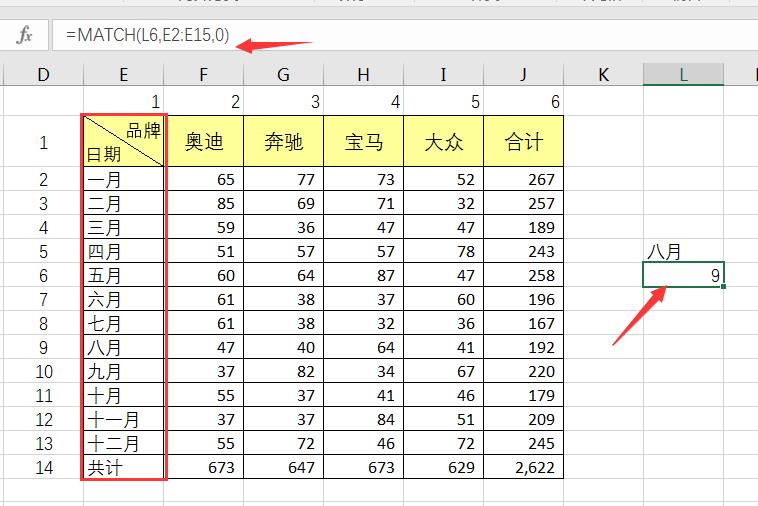Select column J header
The image size is (758, 506).
coord(524,75)
